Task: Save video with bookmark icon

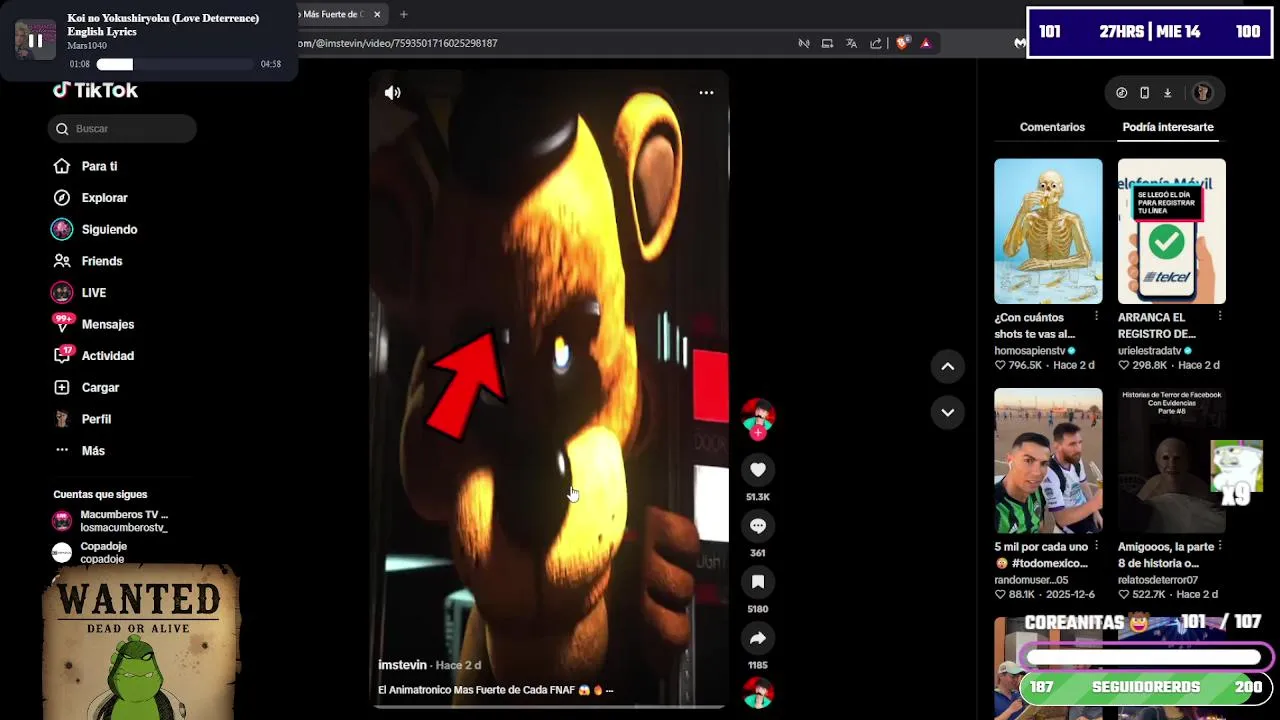Action: (758, 582)
